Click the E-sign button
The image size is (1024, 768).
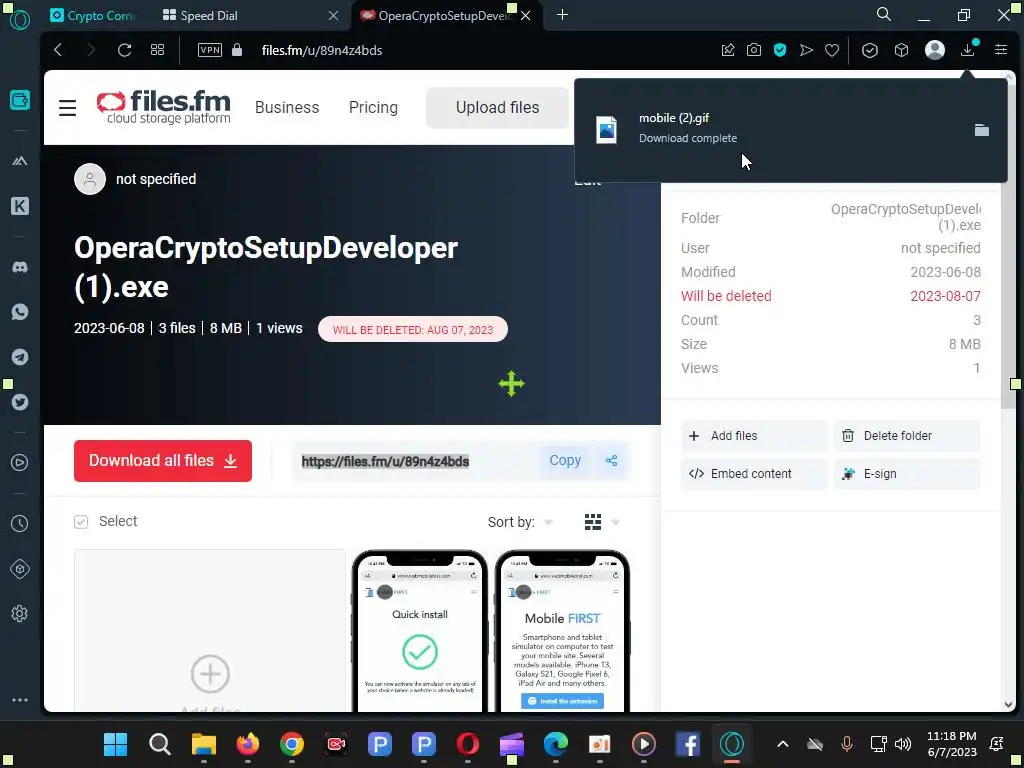pos(906,474)
